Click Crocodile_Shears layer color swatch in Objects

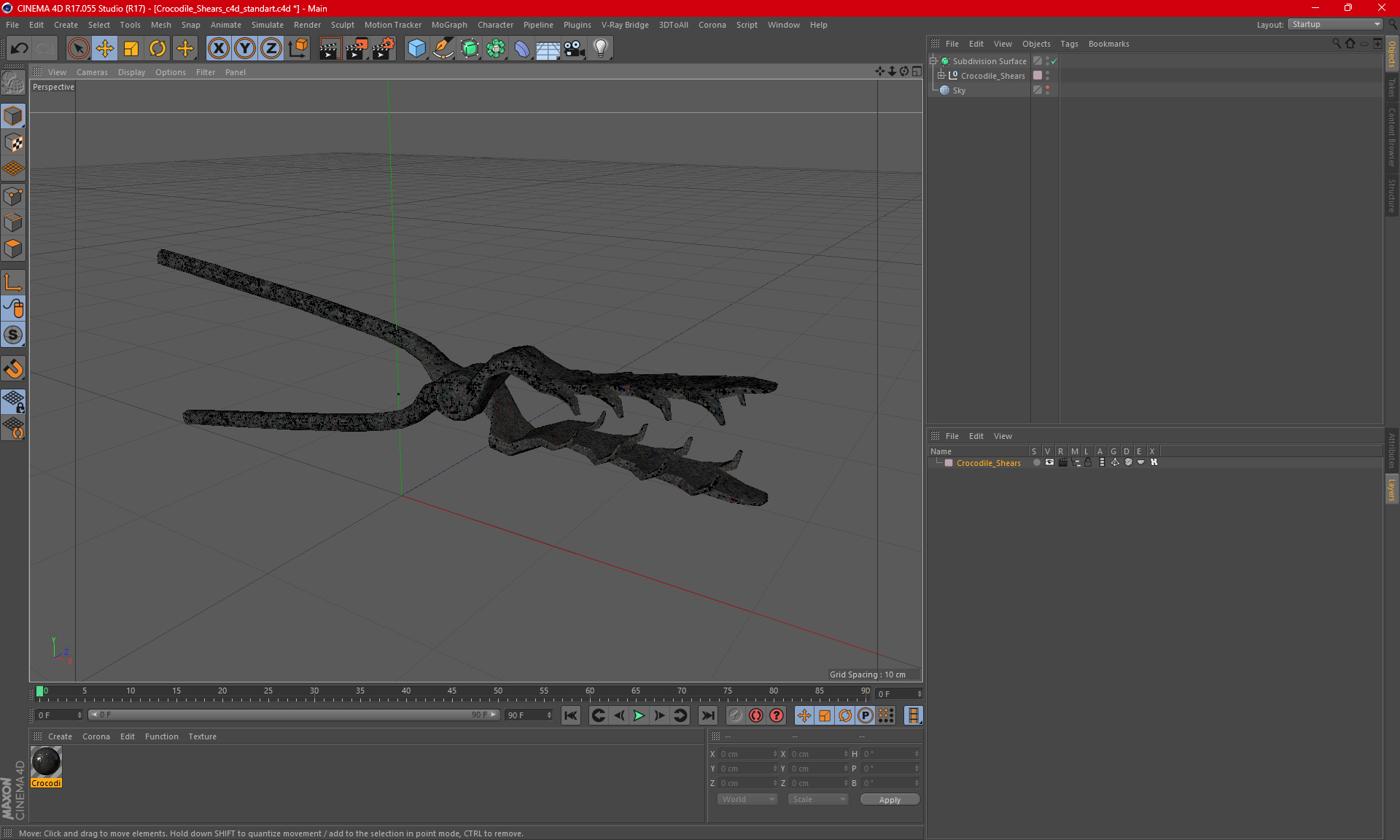[x=1038, y=76]
